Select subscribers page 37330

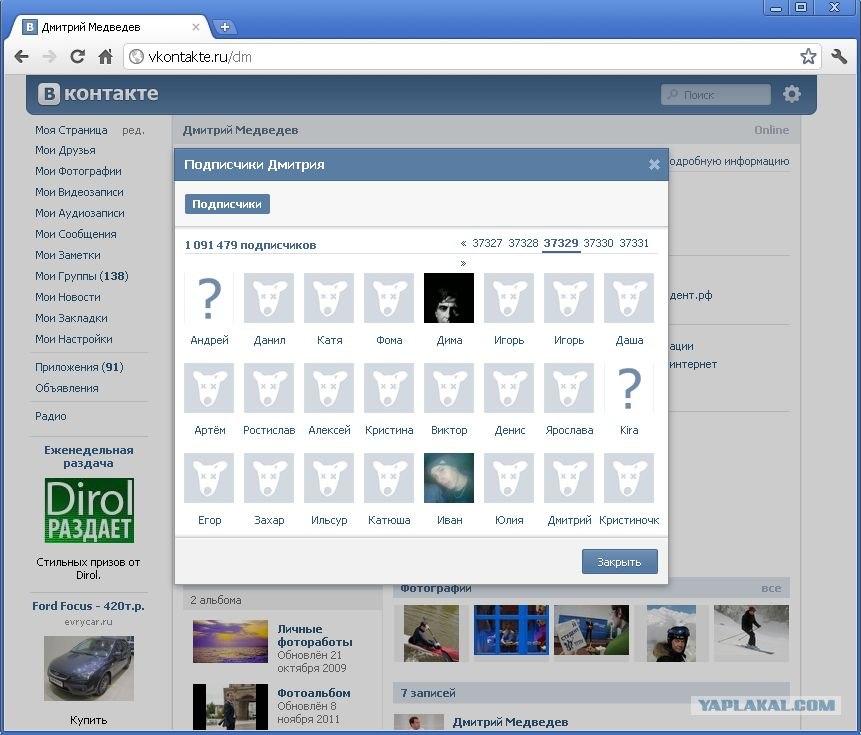coord(598,243)
